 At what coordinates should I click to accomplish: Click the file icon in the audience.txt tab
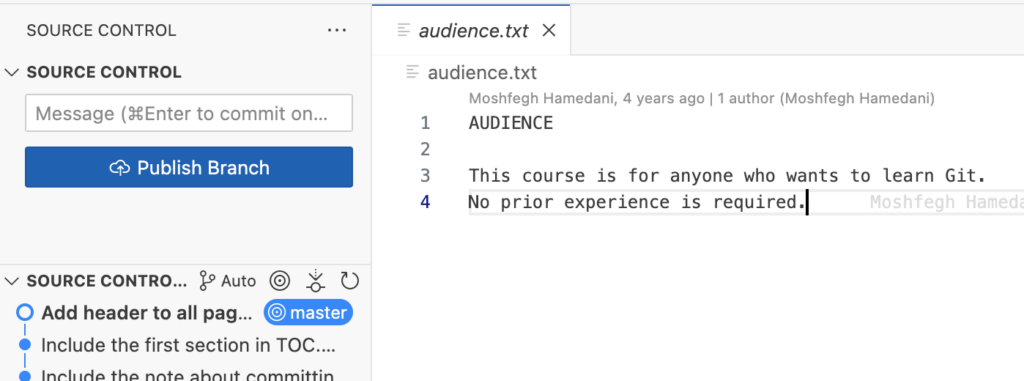click(x=404, y=30)
